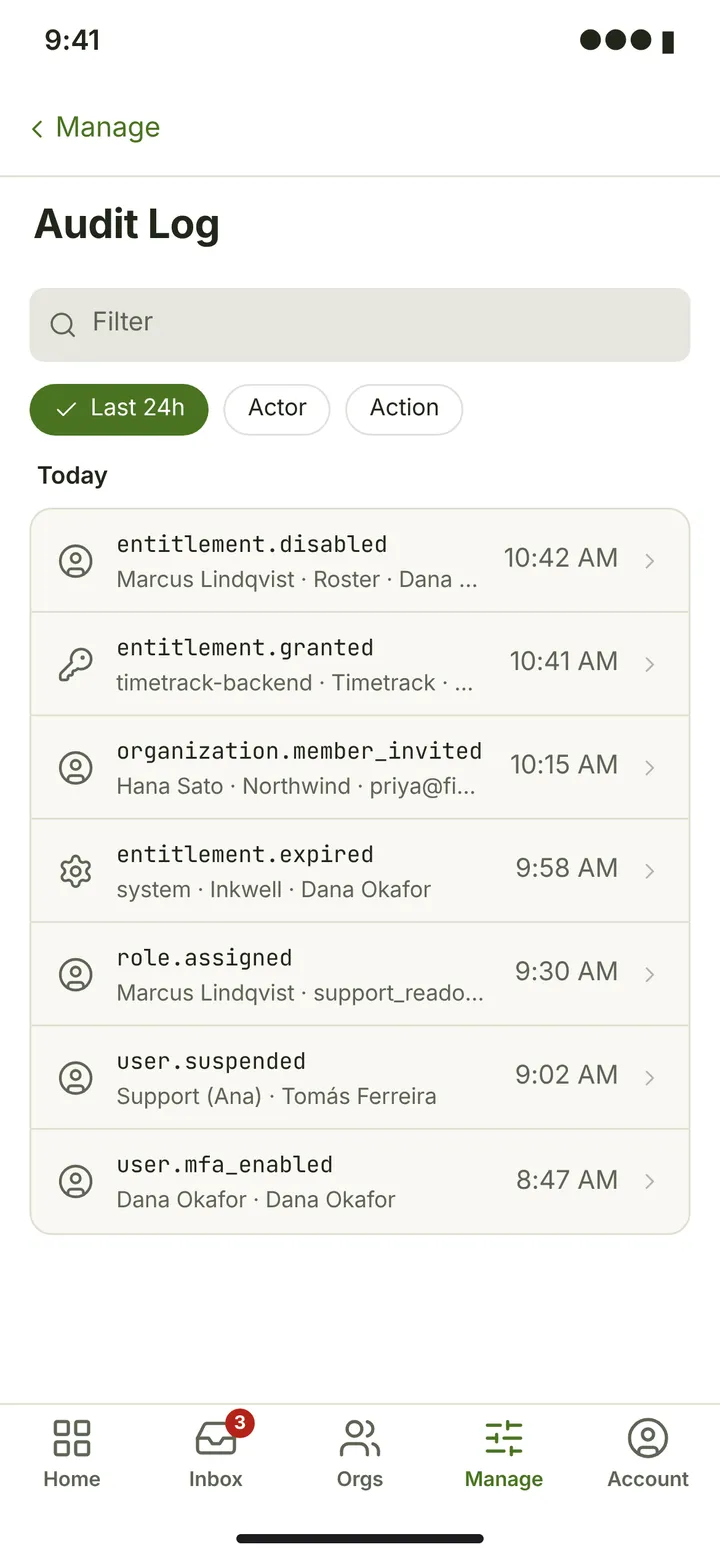720x1558 pixels.
Task: Open the Inbox with 3 notifications
Action: coord(216,1438)
